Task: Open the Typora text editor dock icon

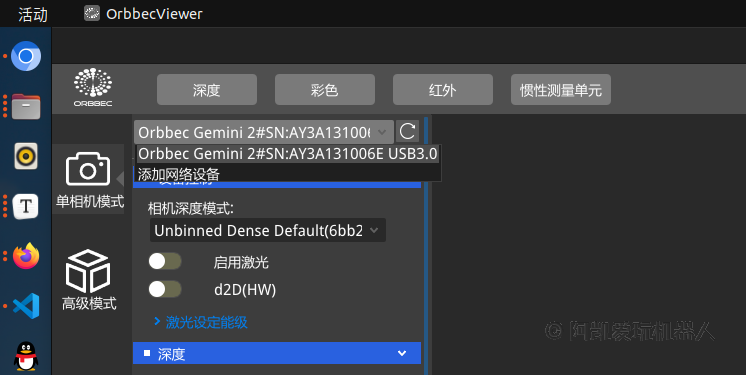Action: (26, 206)
